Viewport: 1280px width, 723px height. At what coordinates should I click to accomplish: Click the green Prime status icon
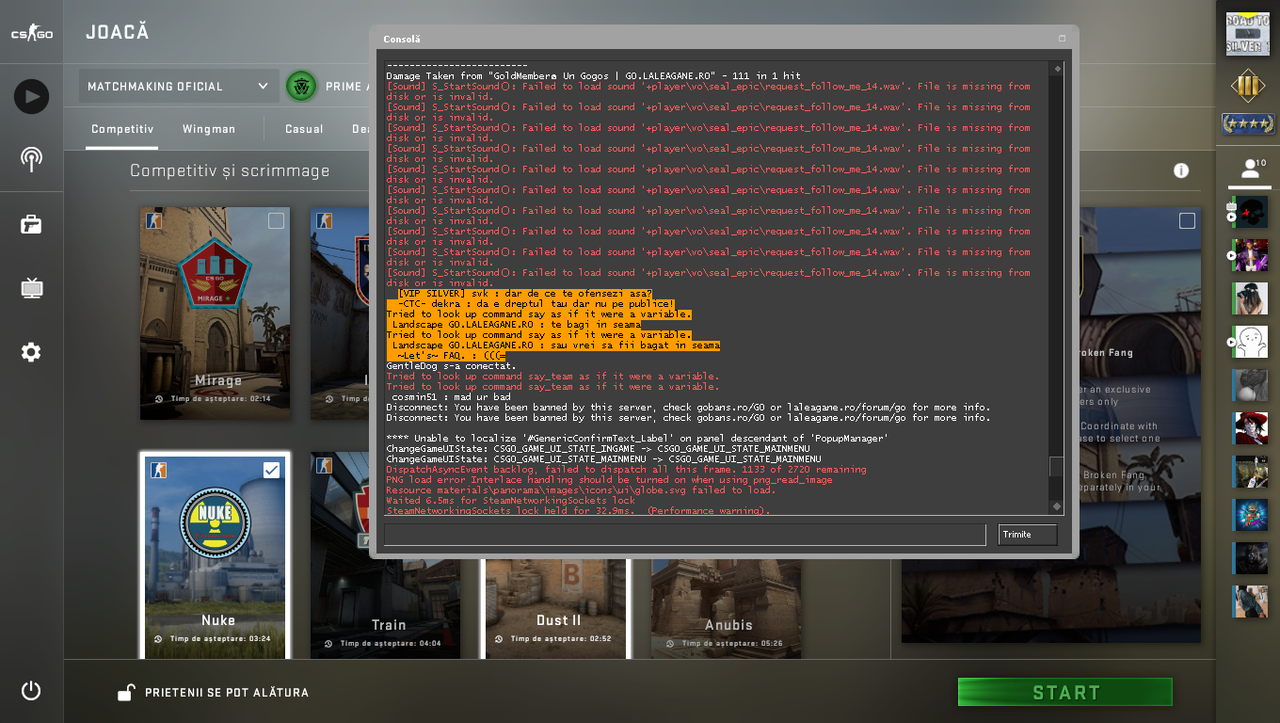301,86
